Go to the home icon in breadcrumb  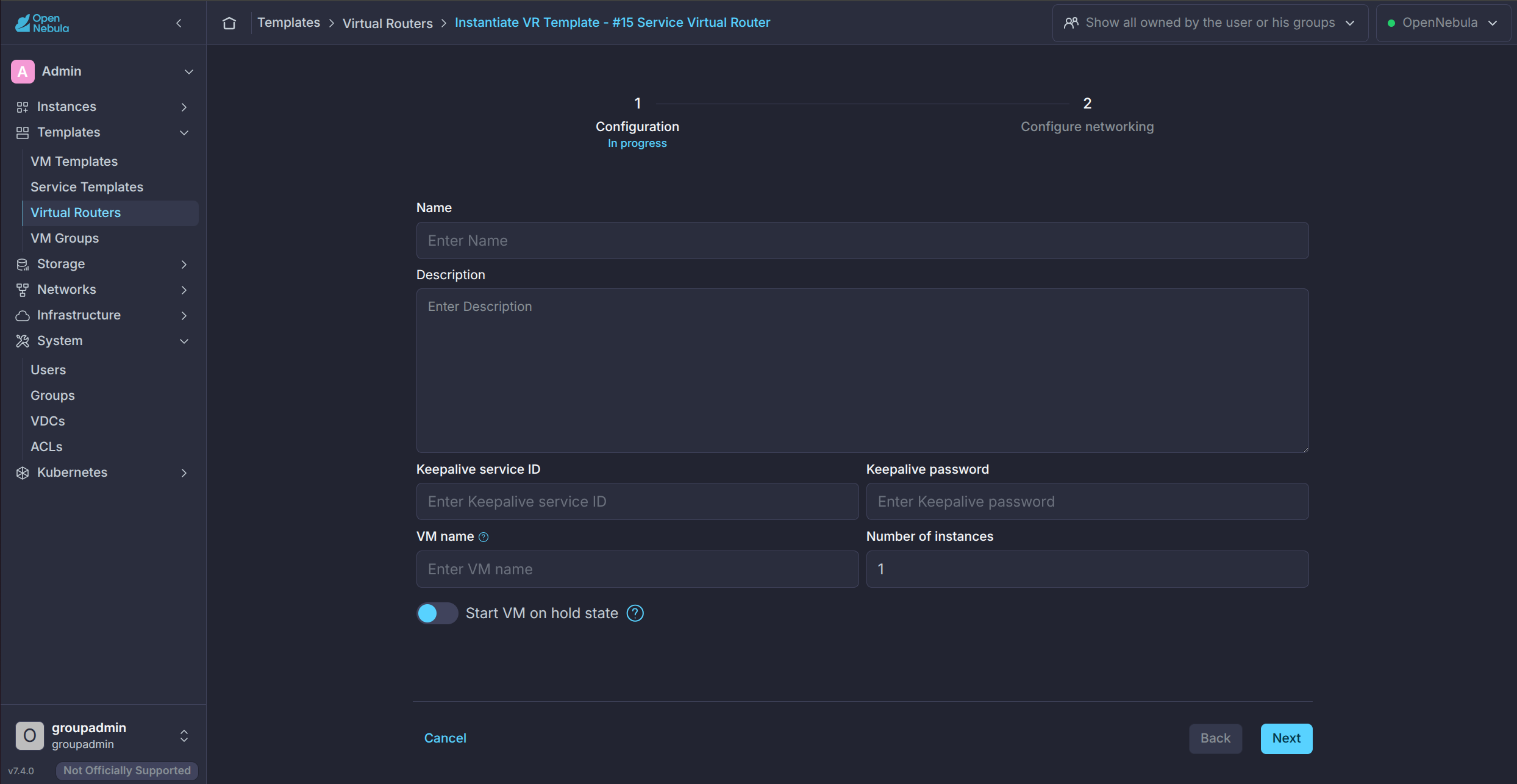(x=229, y=23)
